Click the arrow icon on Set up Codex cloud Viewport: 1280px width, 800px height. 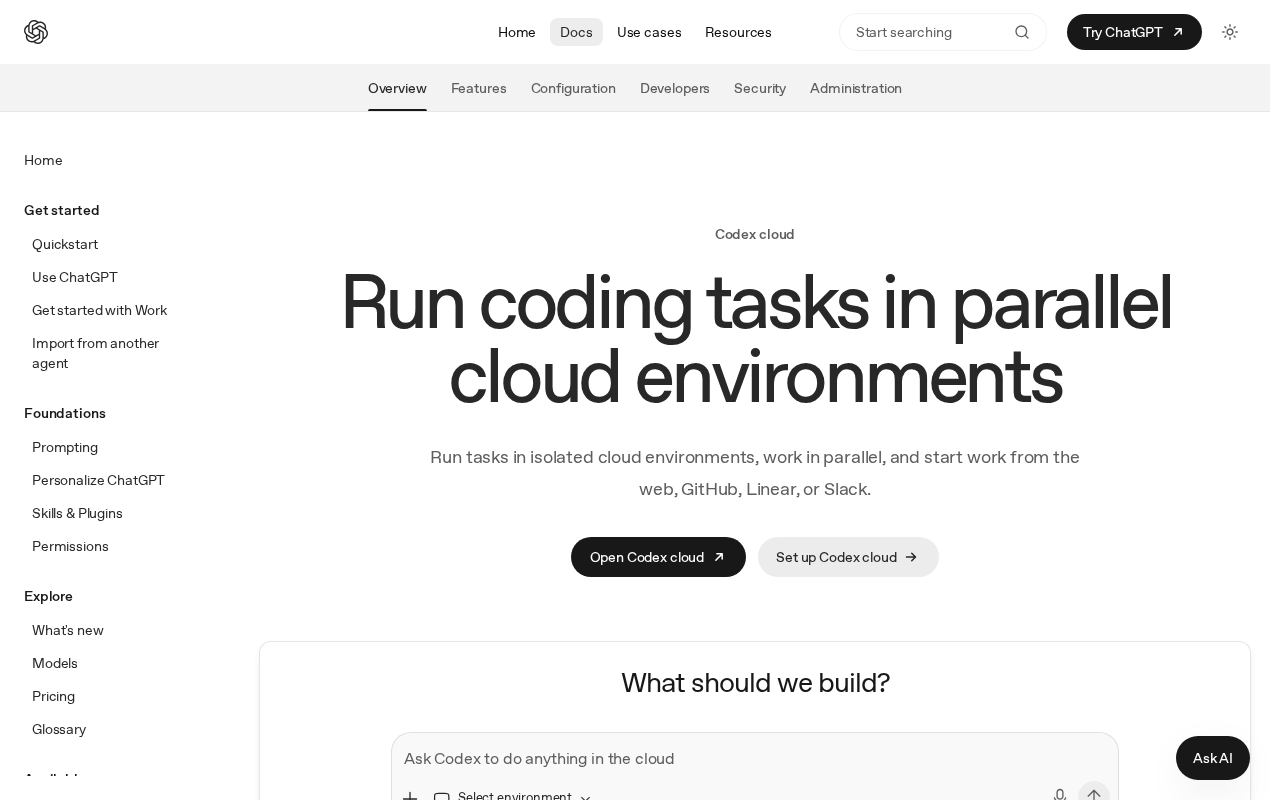click(x=911, y=557)
